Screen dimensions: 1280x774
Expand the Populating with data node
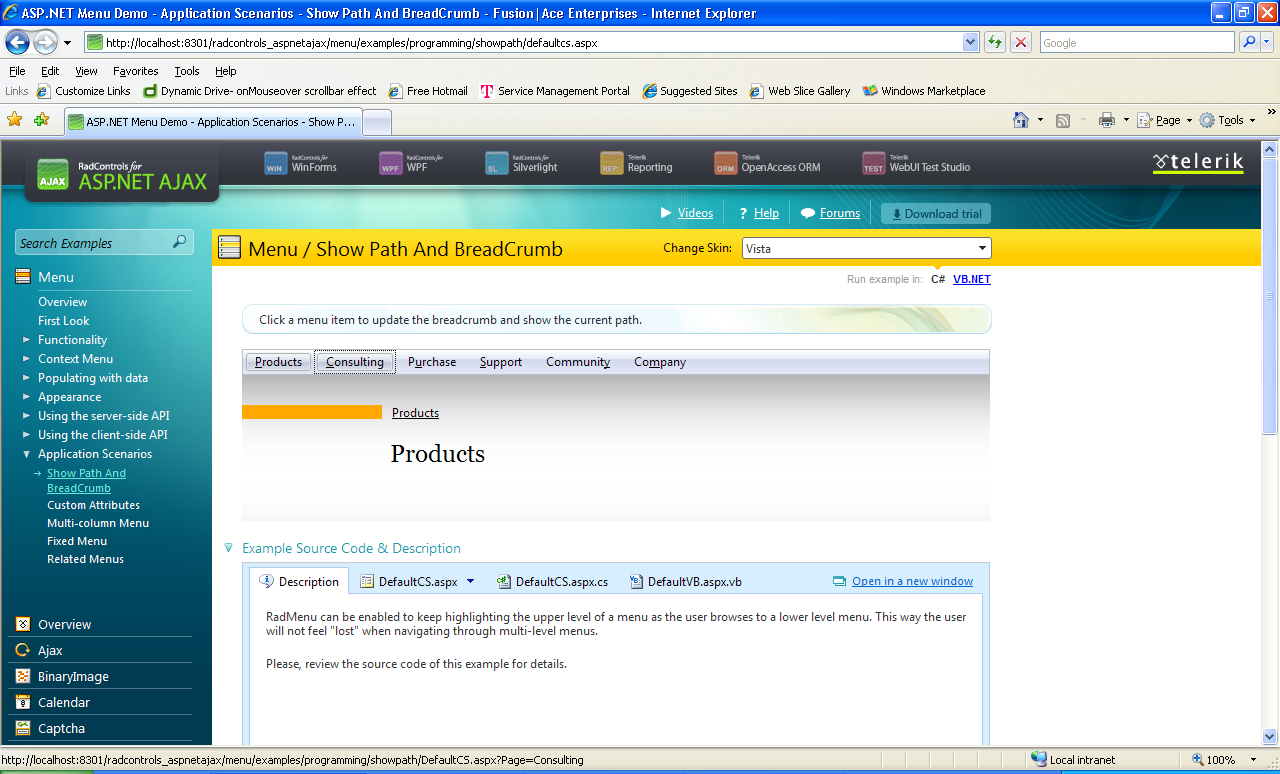tap(27, 378)
